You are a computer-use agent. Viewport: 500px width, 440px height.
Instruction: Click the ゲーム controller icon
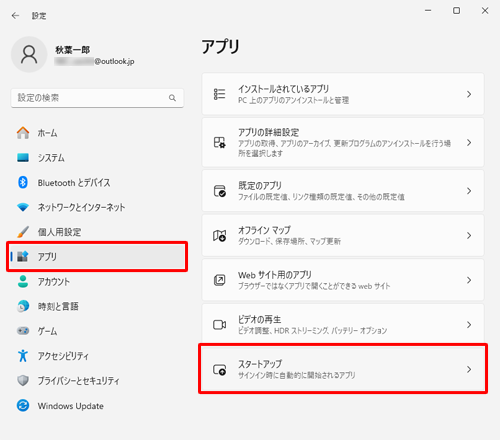23,331
